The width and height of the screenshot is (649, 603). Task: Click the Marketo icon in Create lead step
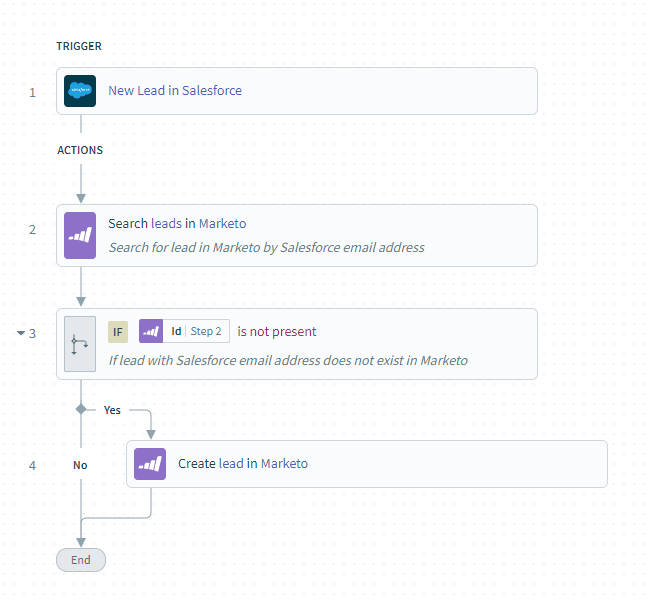150,464
